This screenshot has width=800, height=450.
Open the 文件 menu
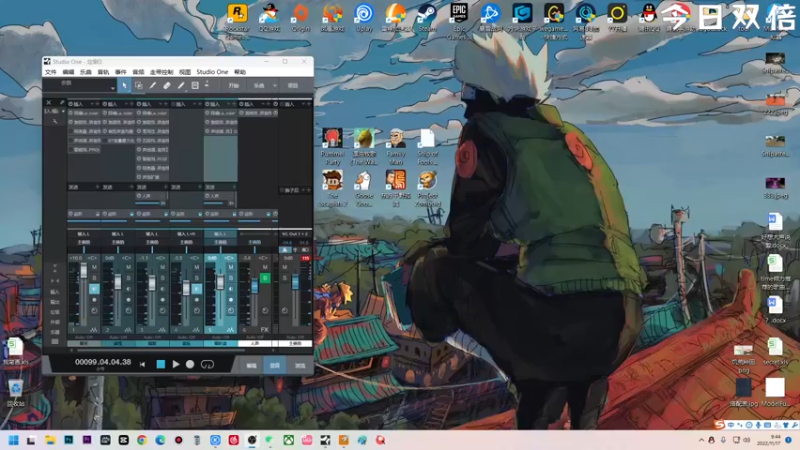coord(51,72)
